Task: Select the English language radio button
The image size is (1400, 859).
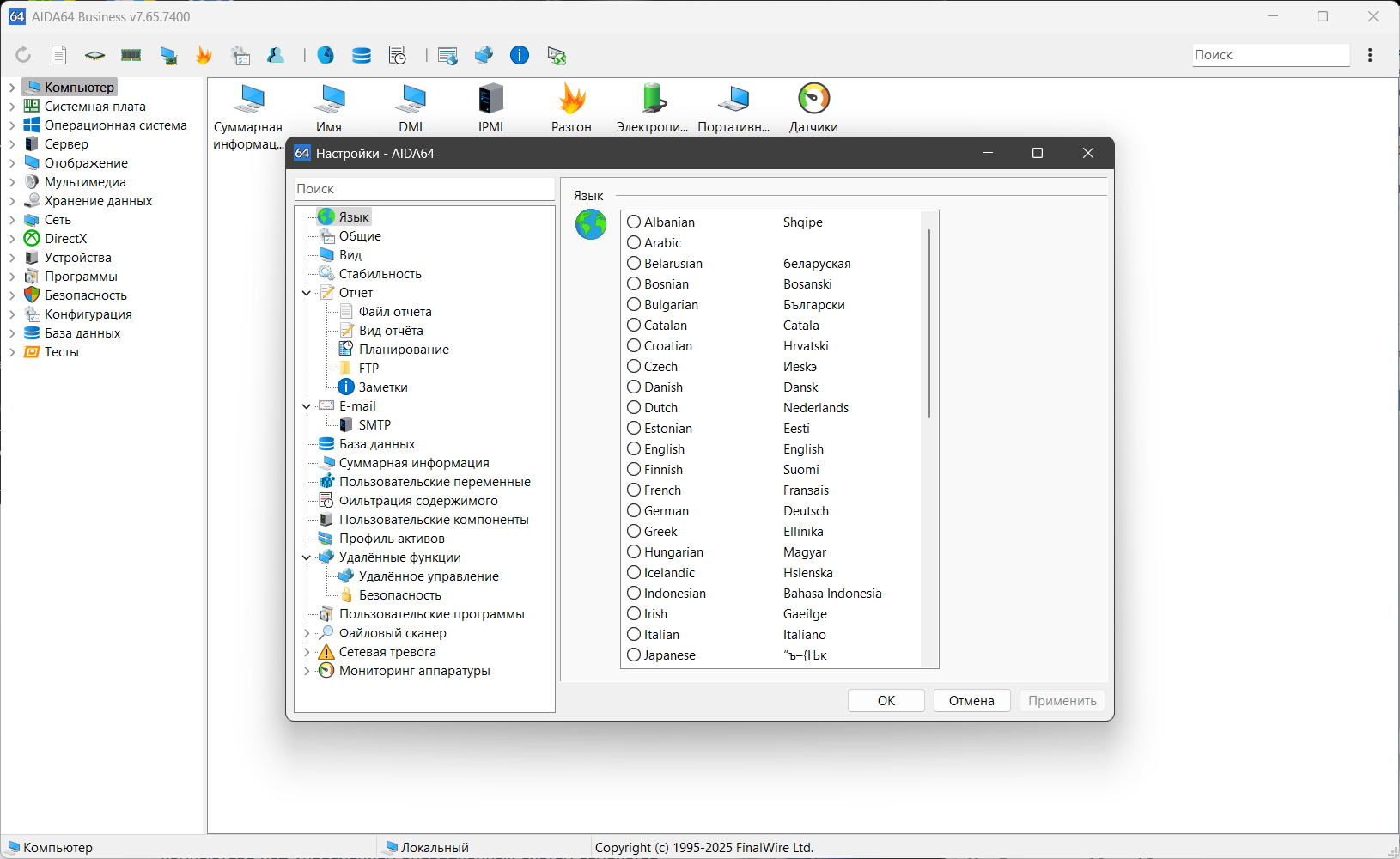Action: (634, 448)
